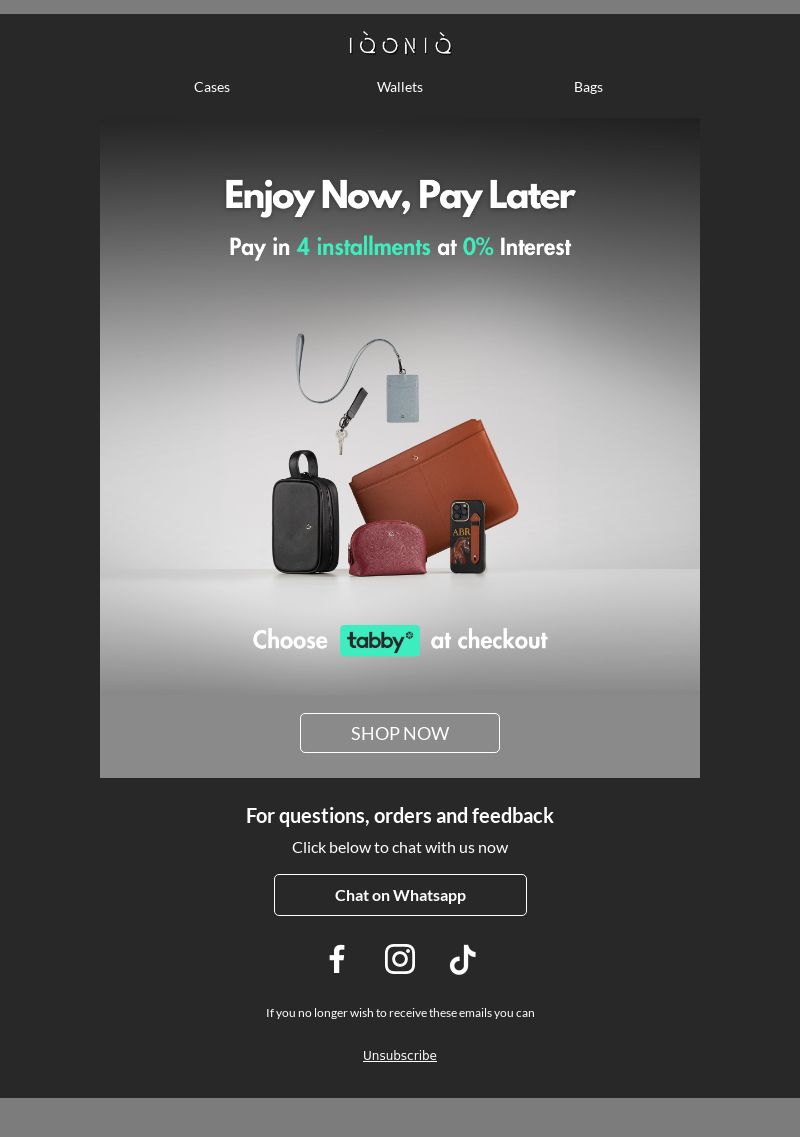Select the brown leather laptop sleeve
800x1137 pixels.
435,482
